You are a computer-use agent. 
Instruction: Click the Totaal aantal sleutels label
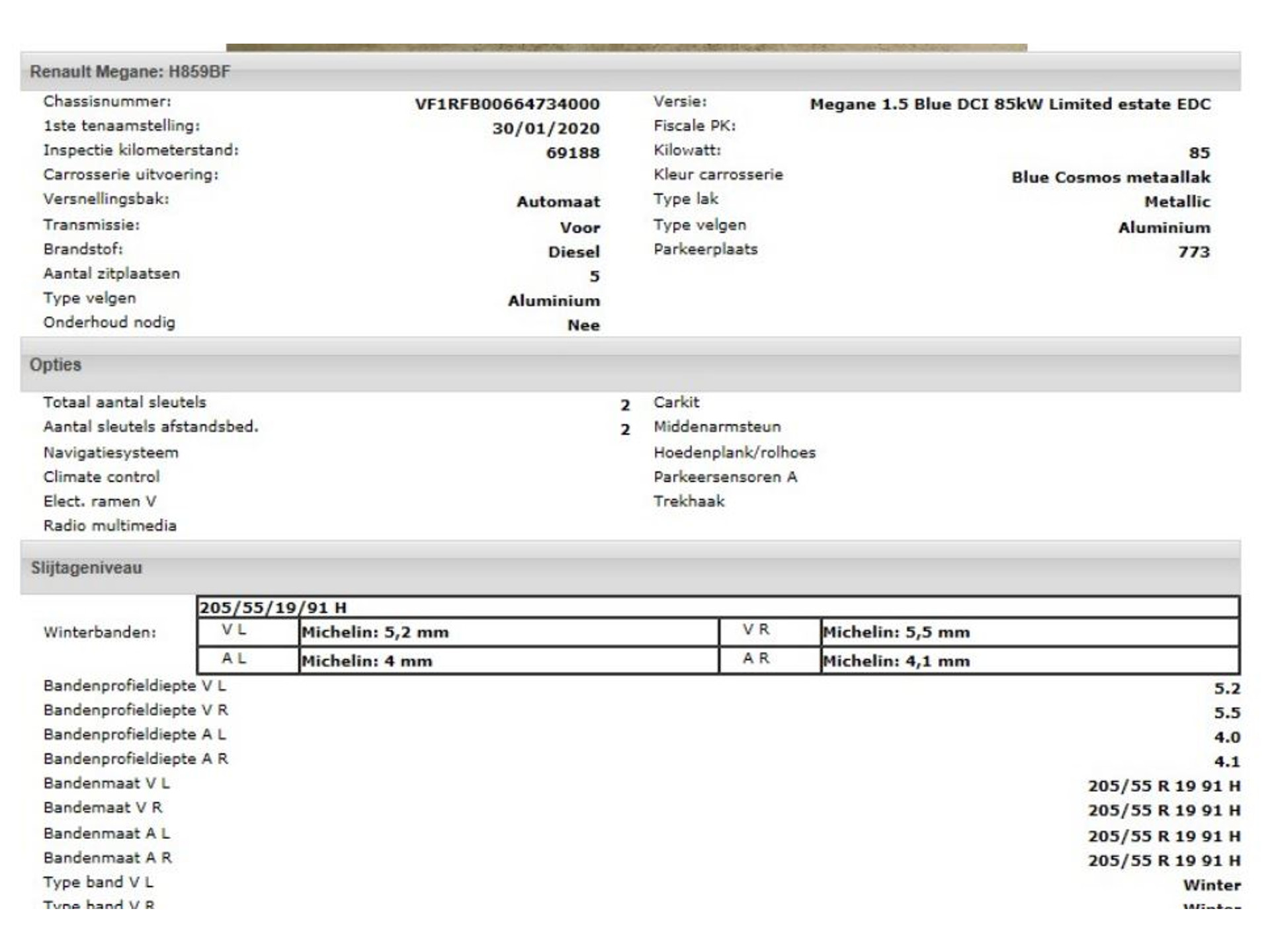pyautogui.click(x=125, y=402)
